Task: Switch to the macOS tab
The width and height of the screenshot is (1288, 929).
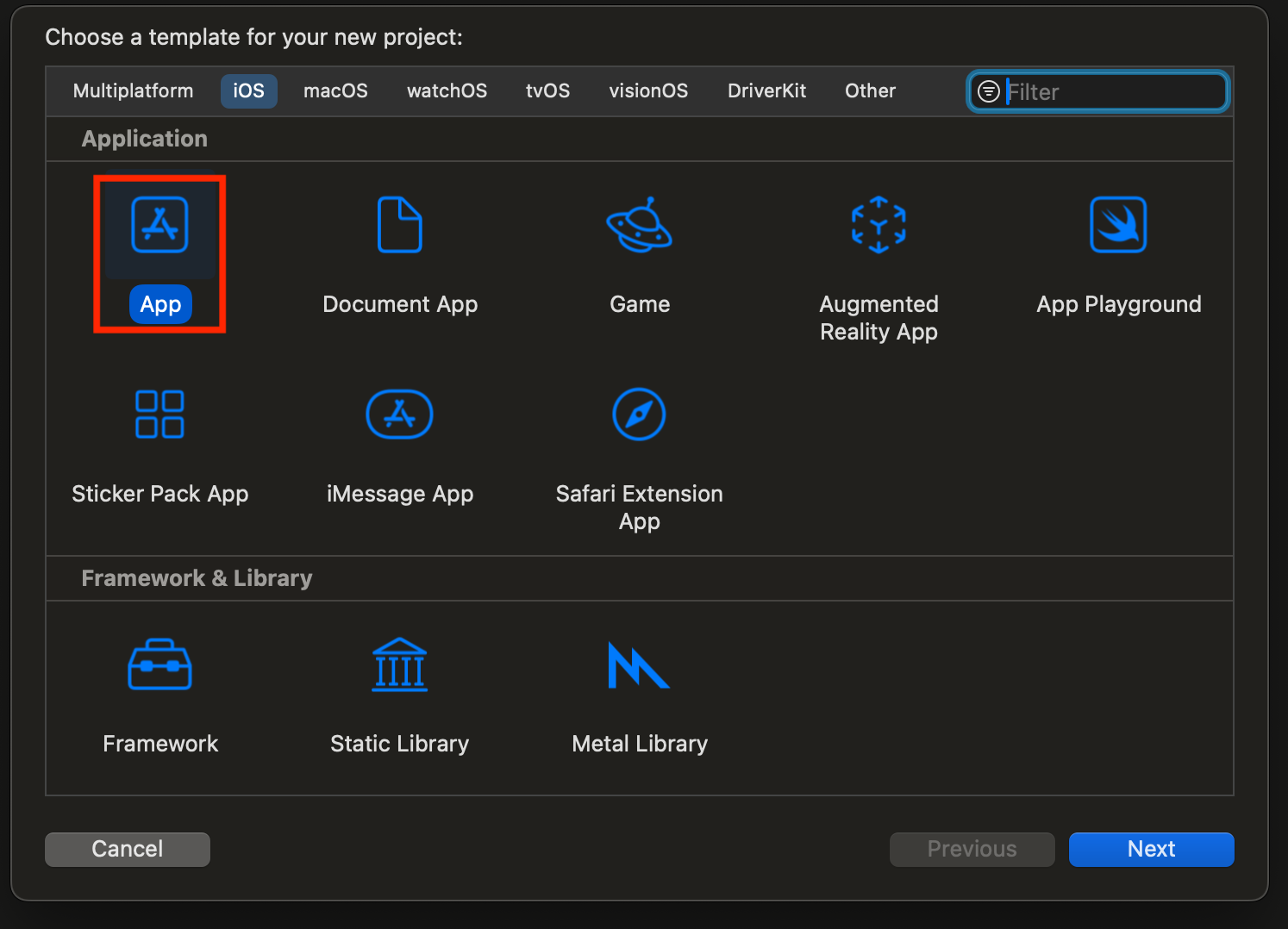Action: (x=335, y=91)
